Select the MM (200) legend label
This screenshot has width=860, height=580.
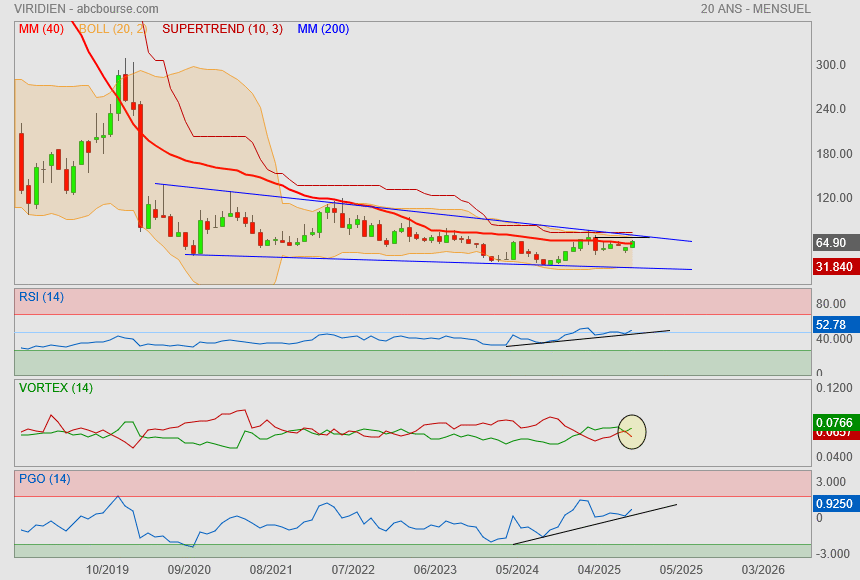(323, 29)
